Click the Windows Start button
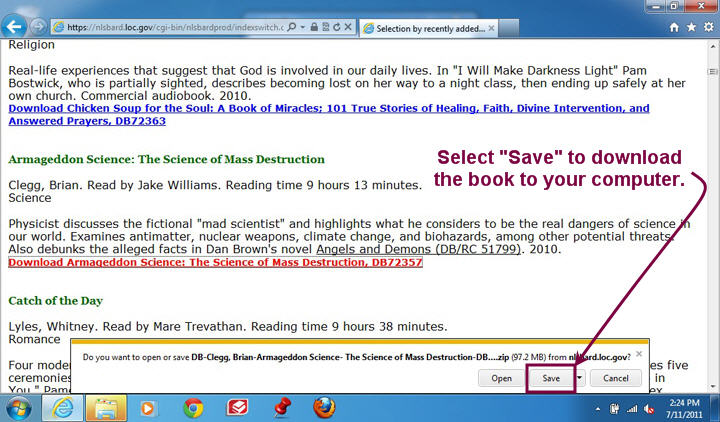The height and width of the screenshot is (422, 720). (22, 407)
